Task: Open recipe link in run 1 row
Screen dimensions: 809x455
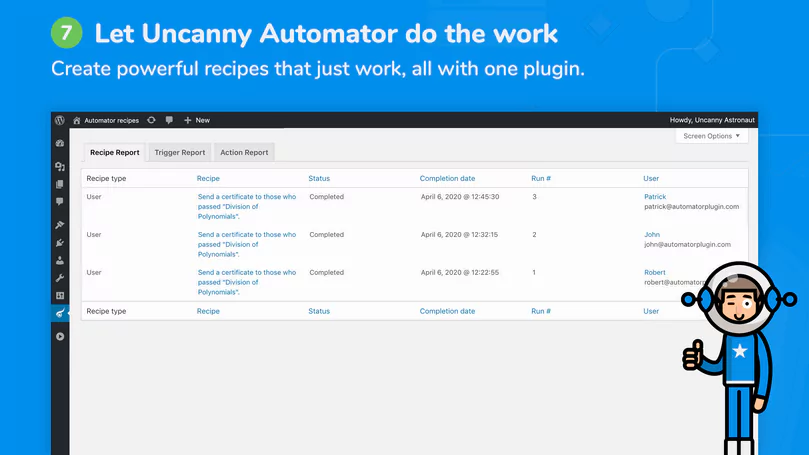Action: (x=247, y=282)
